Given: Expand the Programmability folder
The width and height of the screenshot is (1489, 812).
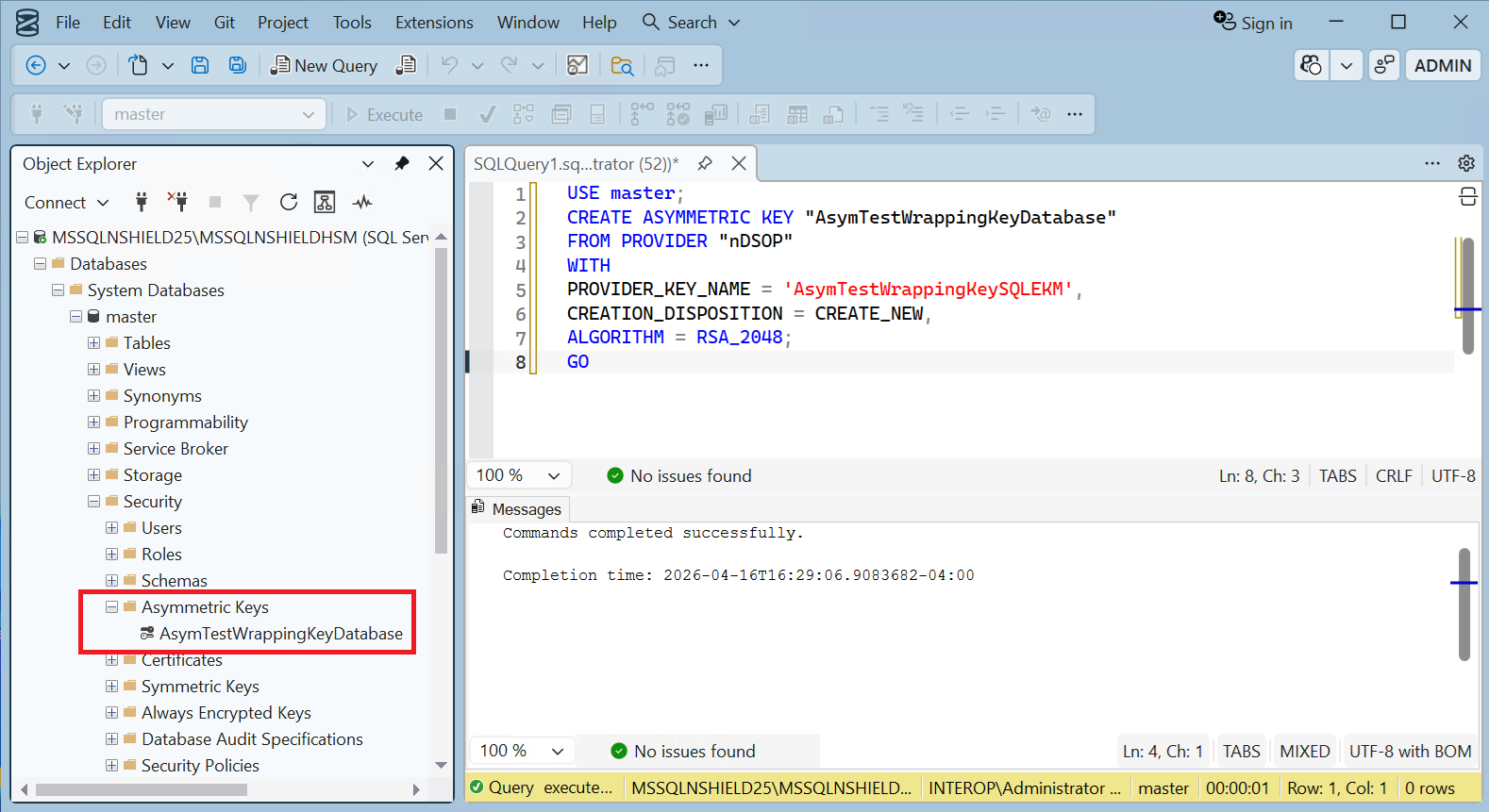Looking at the screenshot, I should [x=94, y=423].
